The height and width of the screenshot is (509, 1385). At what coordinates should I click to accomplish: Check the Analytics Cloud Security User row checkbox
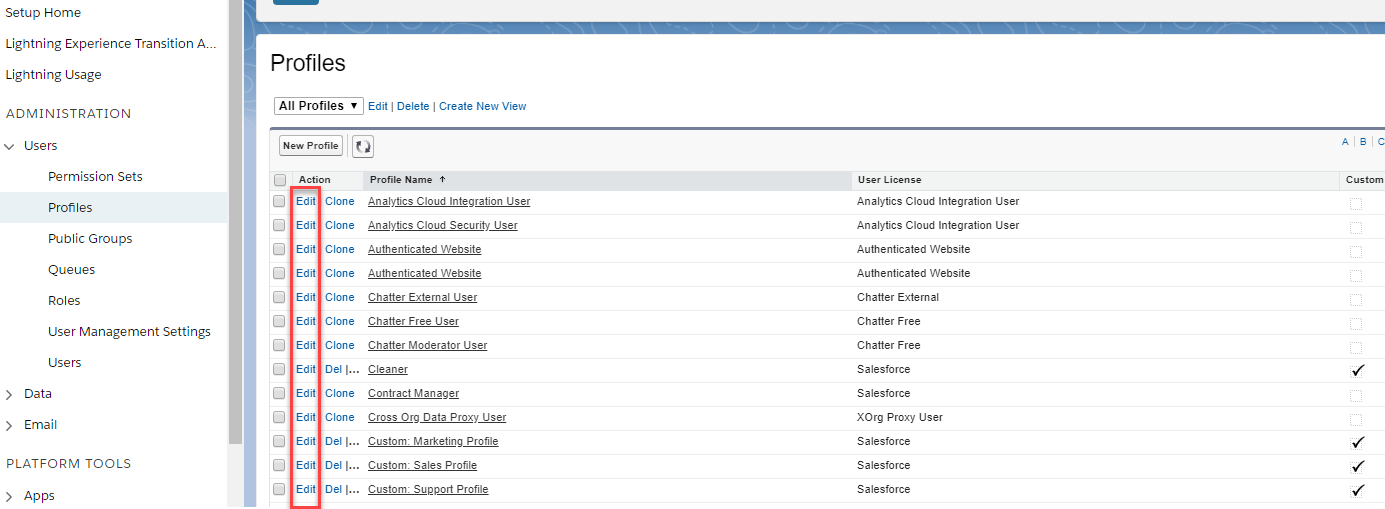[279, 225]
